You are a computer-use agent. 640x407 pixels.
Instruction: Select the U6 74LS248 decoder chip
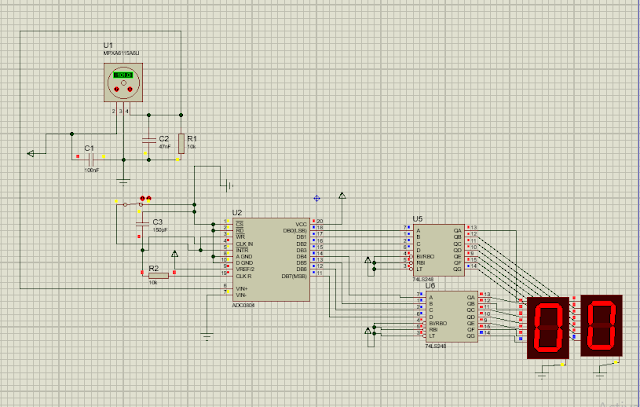(x=452, y=317)
